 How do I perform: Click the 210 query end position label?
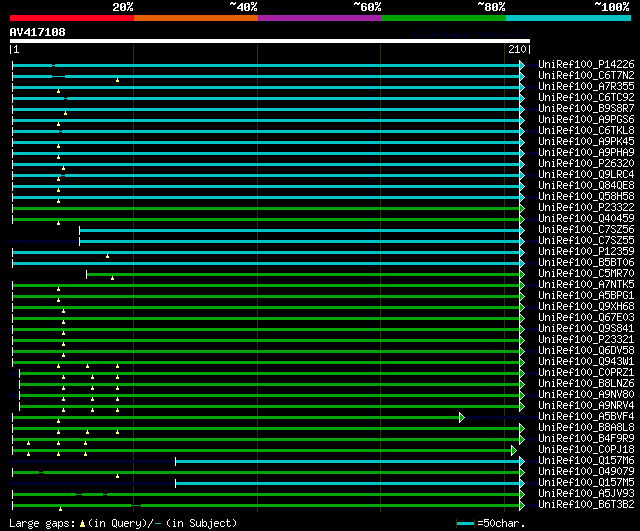(517, 49)
